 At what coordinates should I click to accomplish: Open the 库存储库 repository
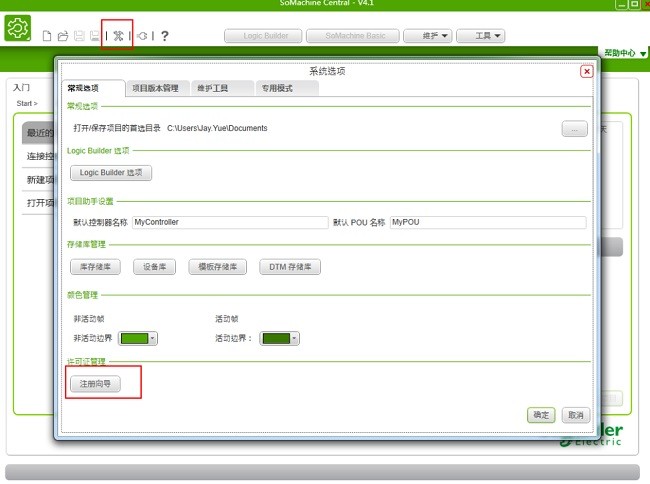pos(95,267)
